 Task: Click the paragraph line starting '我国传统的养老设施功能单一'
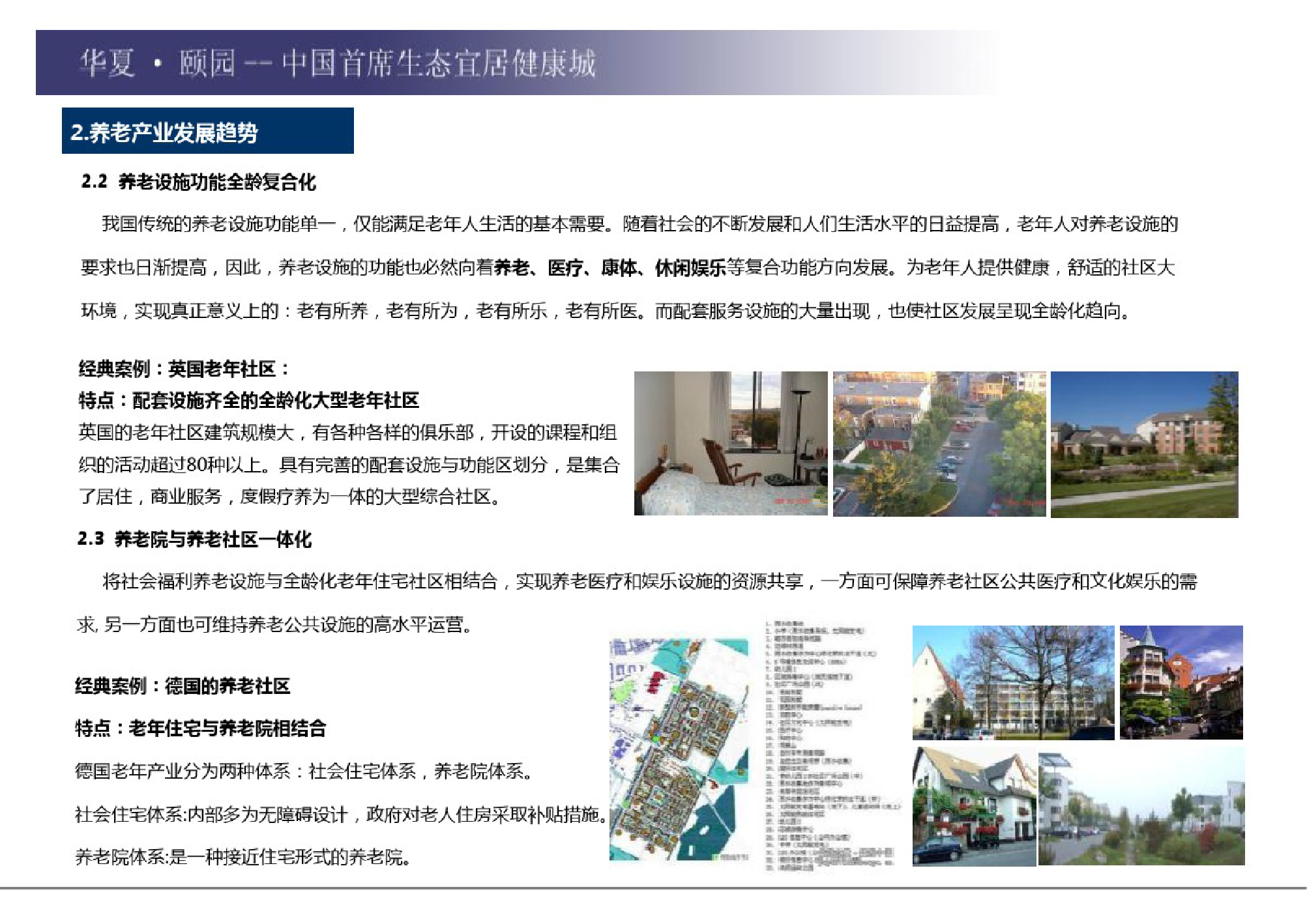click(x=639, y=224)
